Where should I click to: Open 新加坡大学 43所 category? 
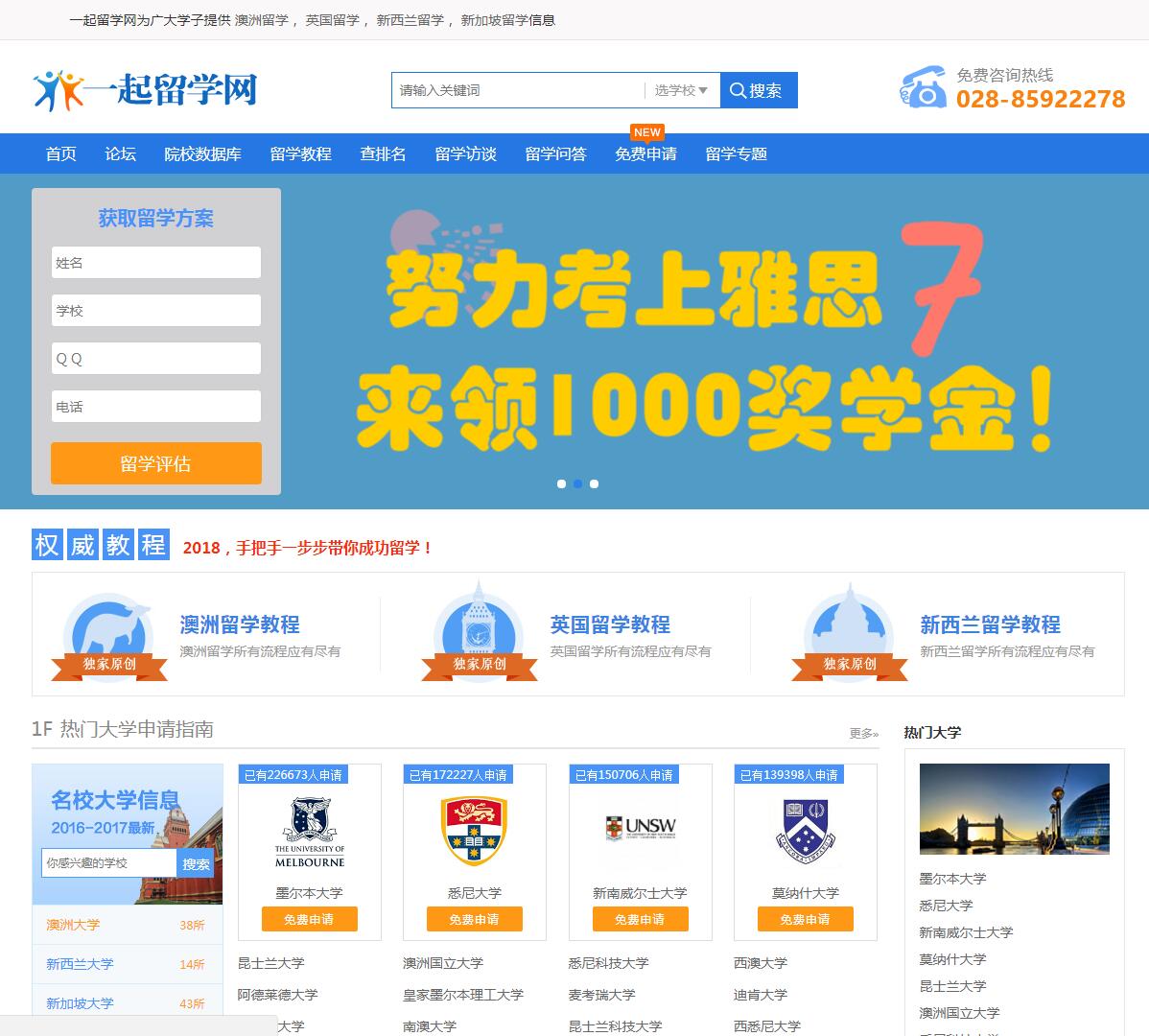tap(127, 1003)
